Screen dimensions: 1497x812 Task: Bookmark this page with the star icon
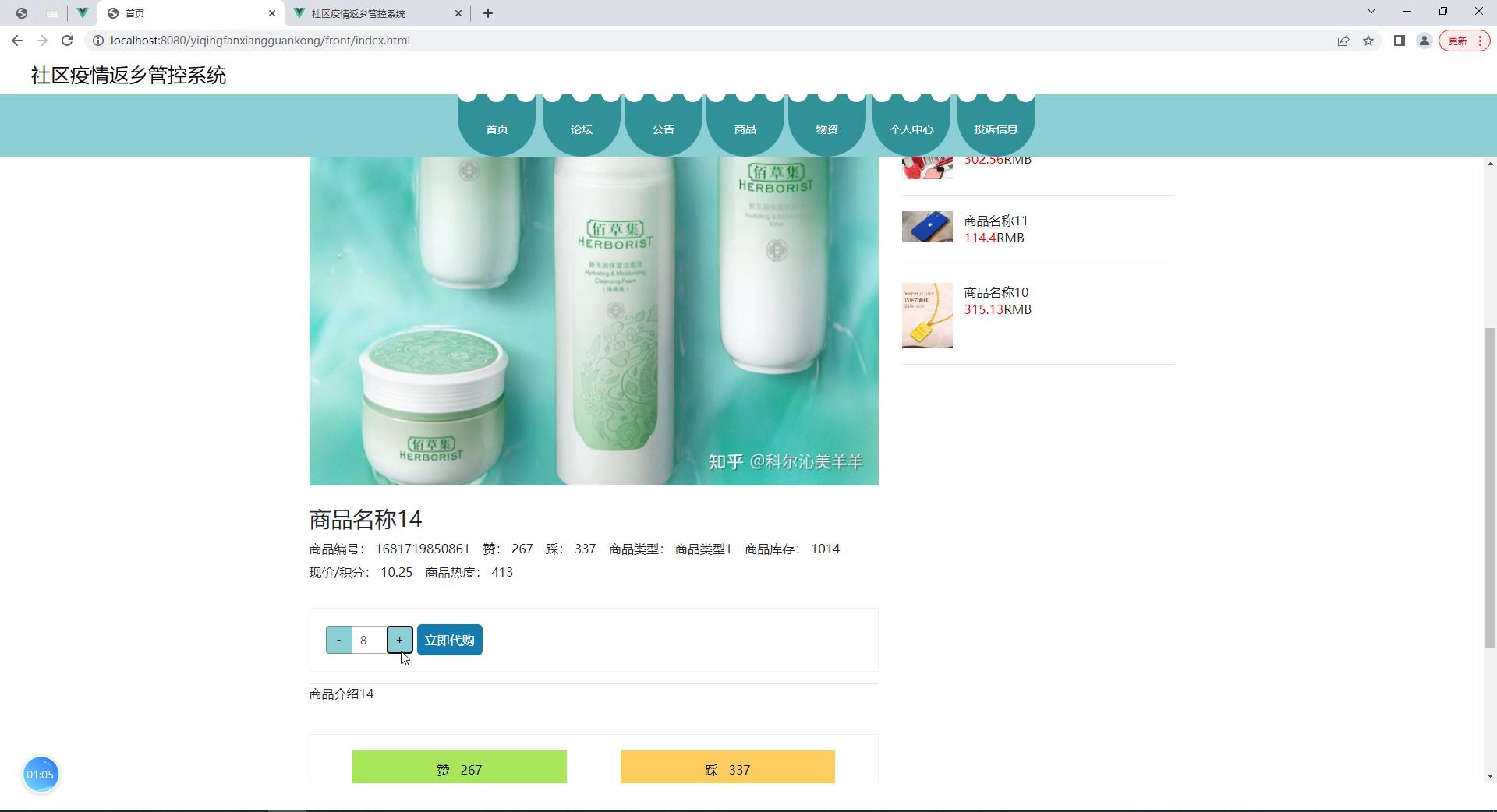(x=1368, y=41)
